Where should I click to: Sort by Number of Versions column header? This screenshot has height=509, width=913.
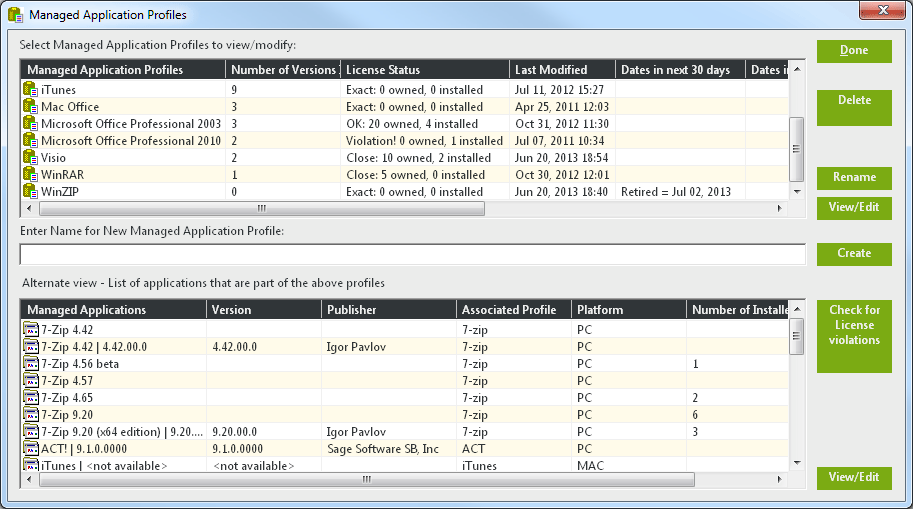coord(283,69)
